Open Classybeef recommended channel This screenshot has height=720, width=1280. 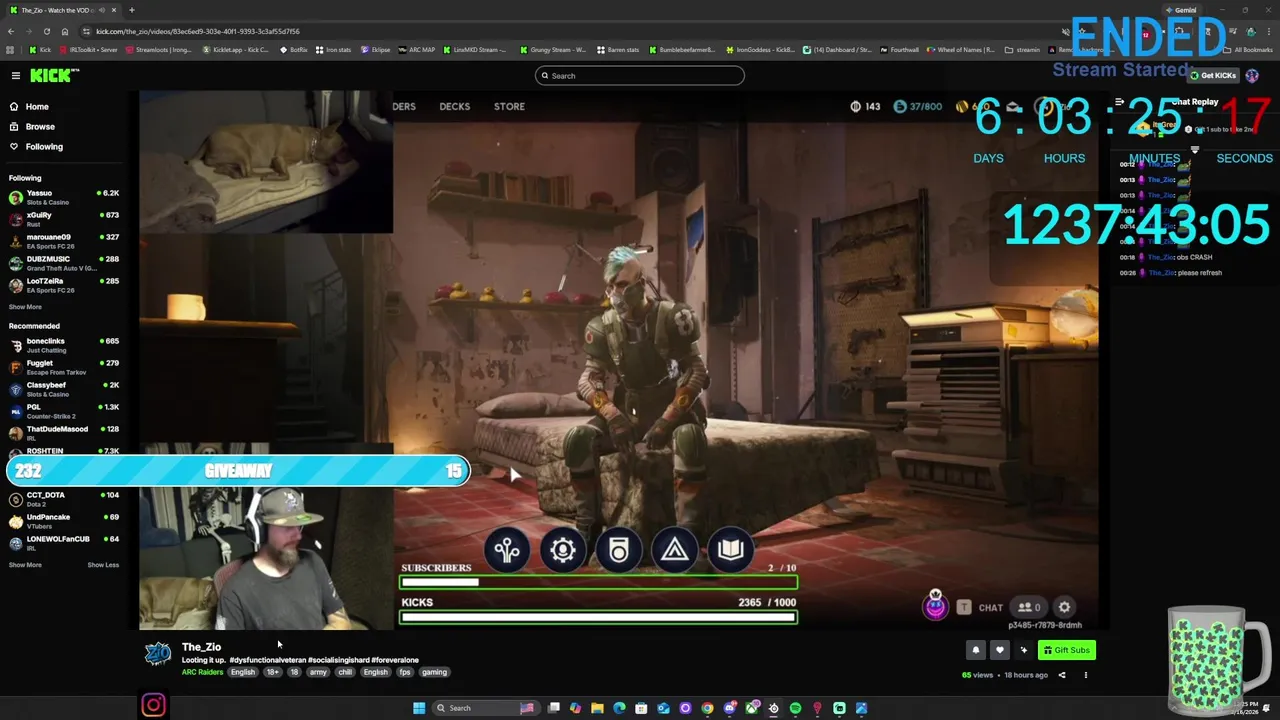[x=64, y=389]
